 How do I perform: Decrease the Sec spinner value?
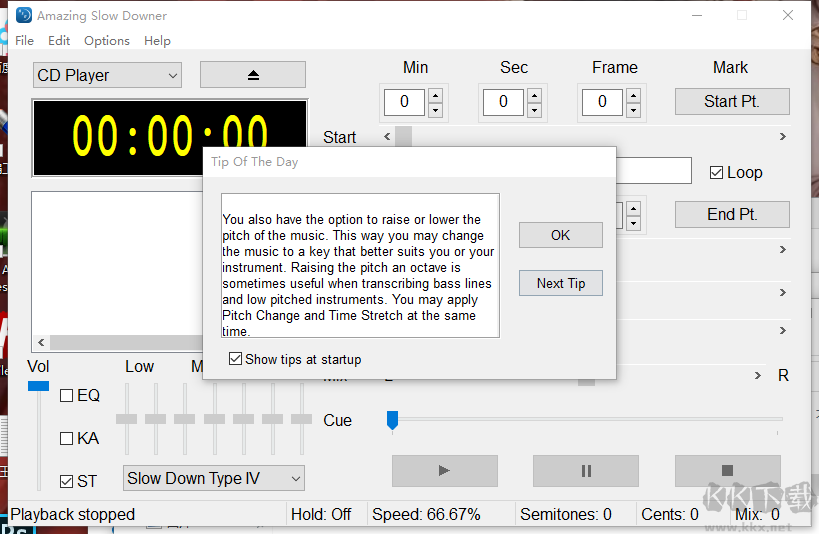click(x=534, y=108)
